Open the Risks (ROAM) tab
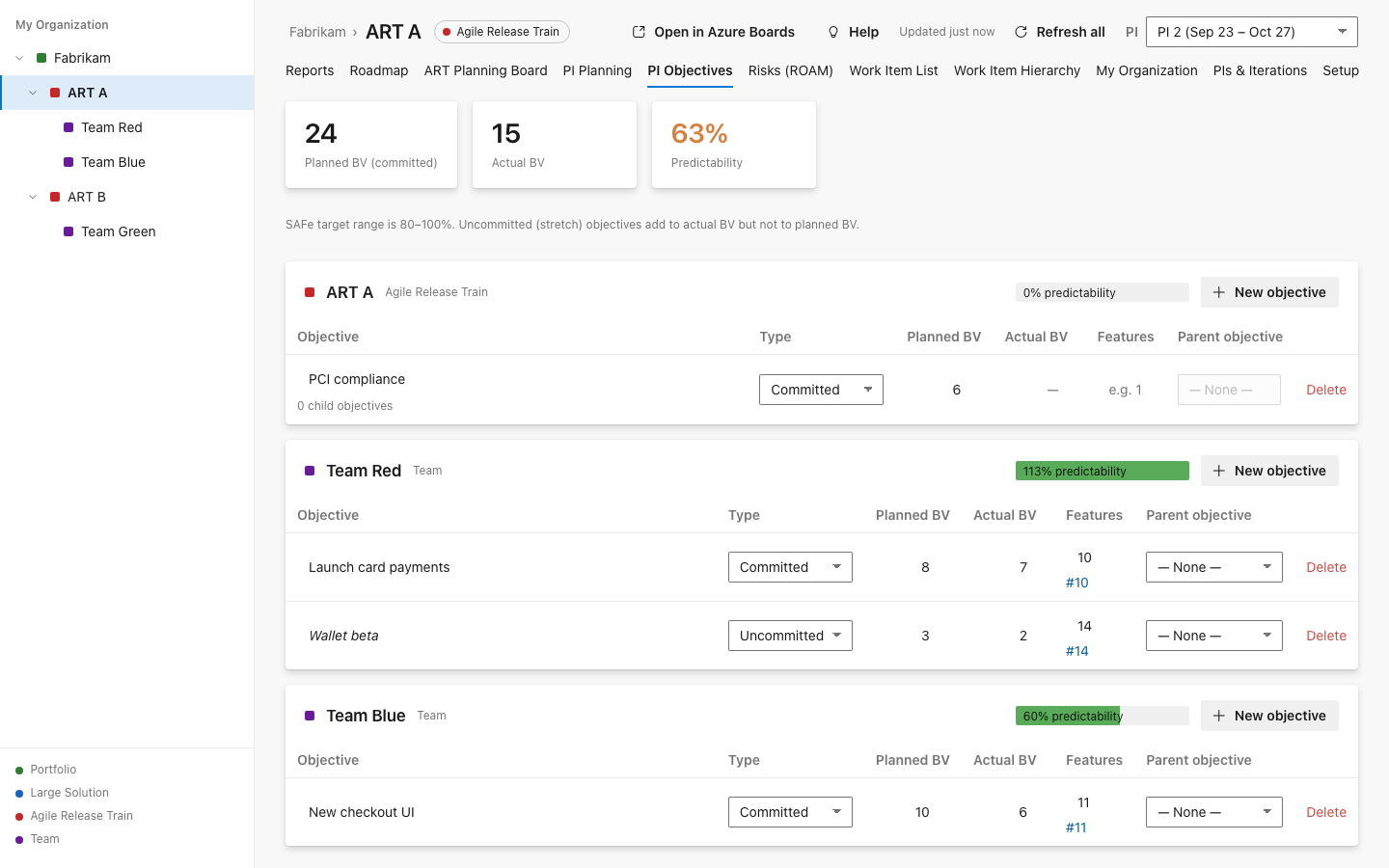The image size is (1389, 868). (x=791, y=70)
